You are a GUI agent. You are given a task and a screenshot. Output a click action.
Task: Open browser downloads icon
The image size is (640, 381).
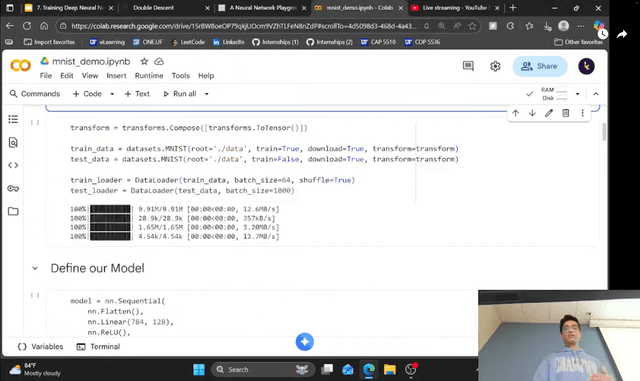point(547,26)
